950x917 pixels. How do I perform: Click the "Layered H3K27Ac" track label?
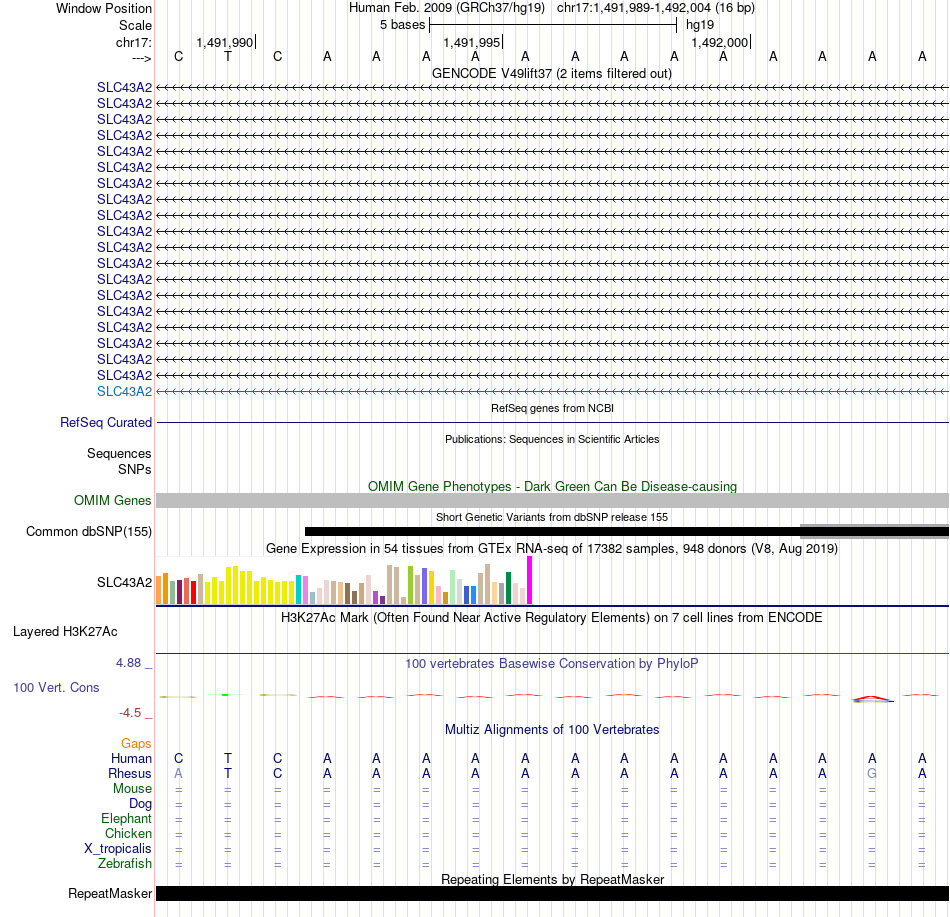[x=65, y=631]
